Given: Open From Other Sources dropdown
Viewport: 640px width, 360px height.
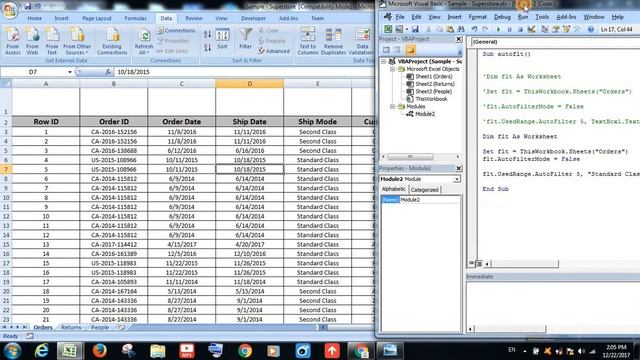Looking at the screenshot, I should point(77,41).
